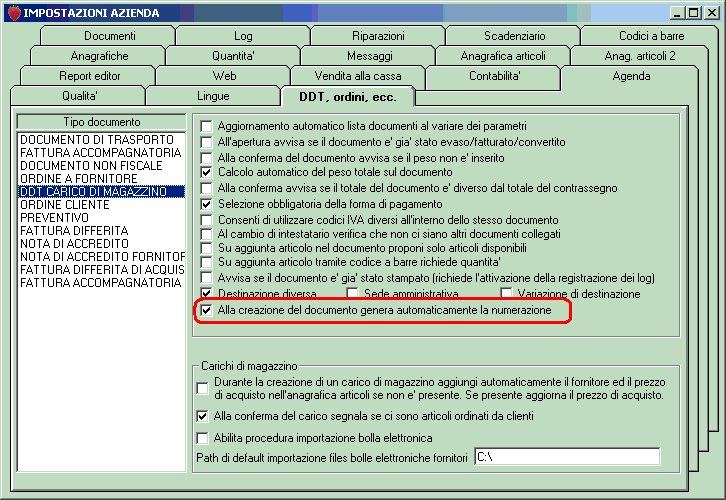Open the Riparazioni tab
The width and height of the screenshot is (726, 500).
[x=378, y=36]
